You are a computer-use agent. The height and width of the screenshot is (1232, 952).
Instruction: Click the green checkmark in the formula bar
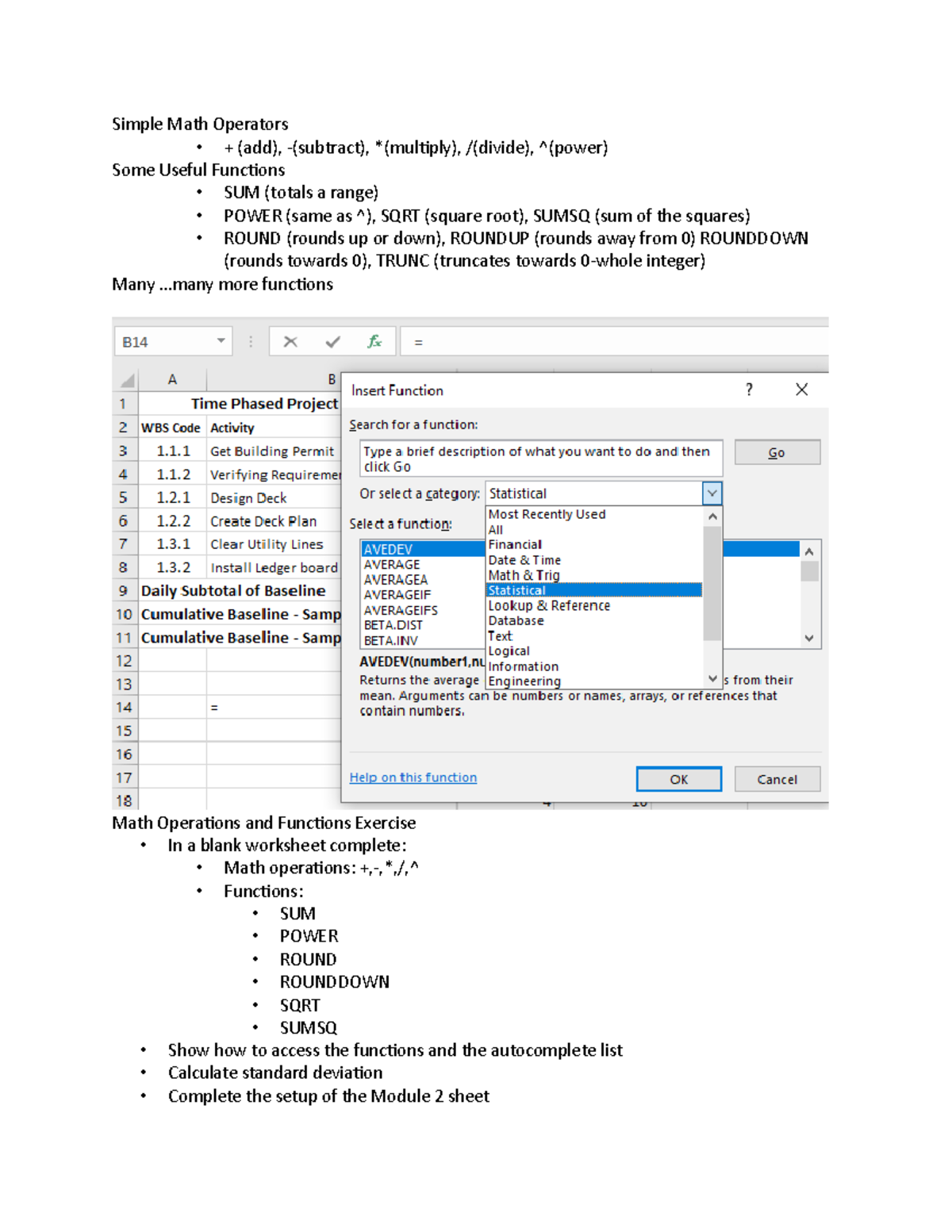point(331,341)
